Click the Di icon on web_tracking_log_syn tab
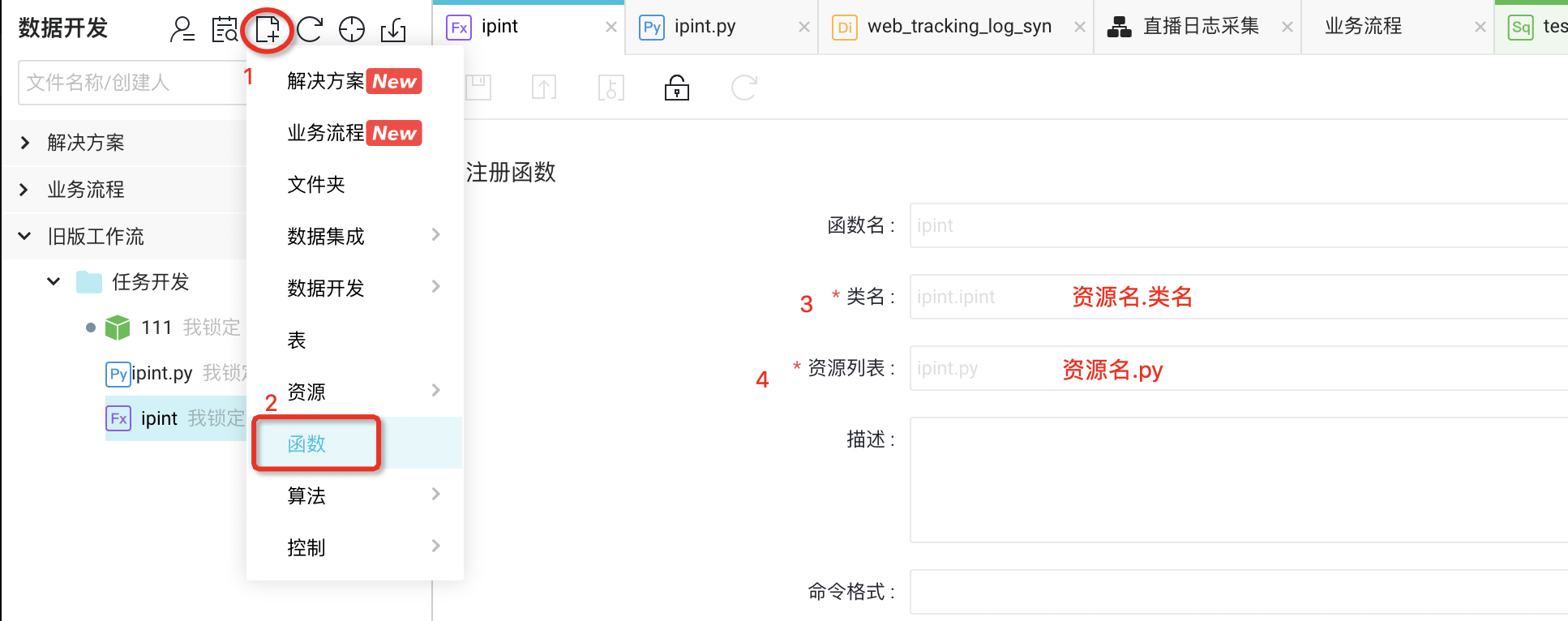Viewport: 1568px width, 621px height. [845, 28]
